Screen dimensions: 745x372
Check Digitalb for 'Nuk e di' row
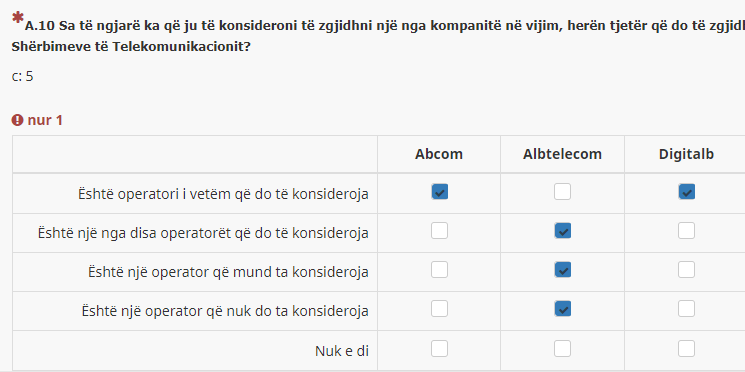point(687,349)
